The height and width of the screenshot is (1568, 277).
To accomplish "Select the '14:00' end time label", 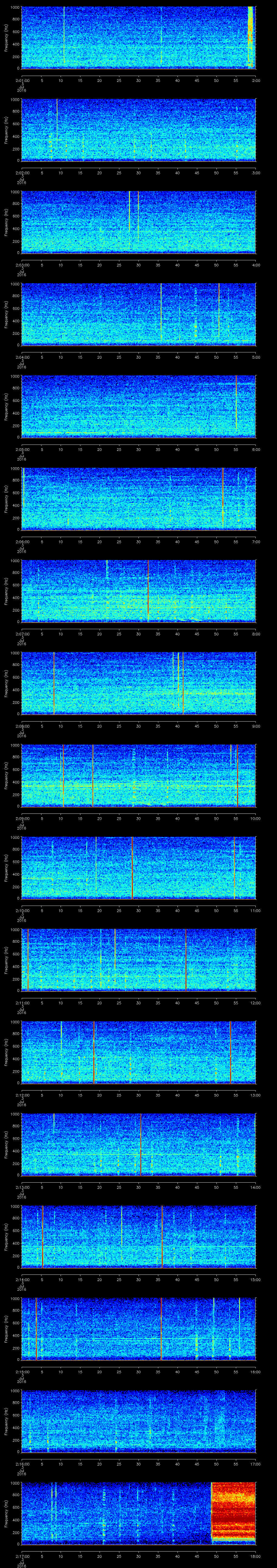I will pos(256,1187).
